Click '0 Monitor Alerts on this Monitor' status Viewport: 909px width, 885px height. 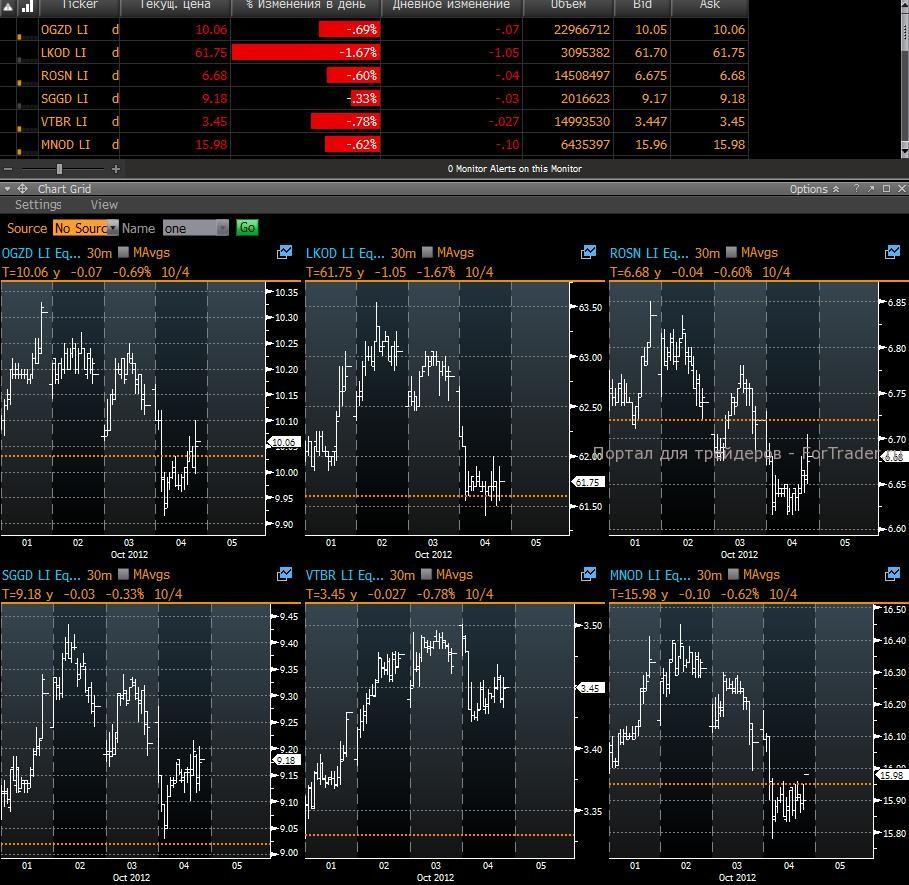click(x=514, y=169)
